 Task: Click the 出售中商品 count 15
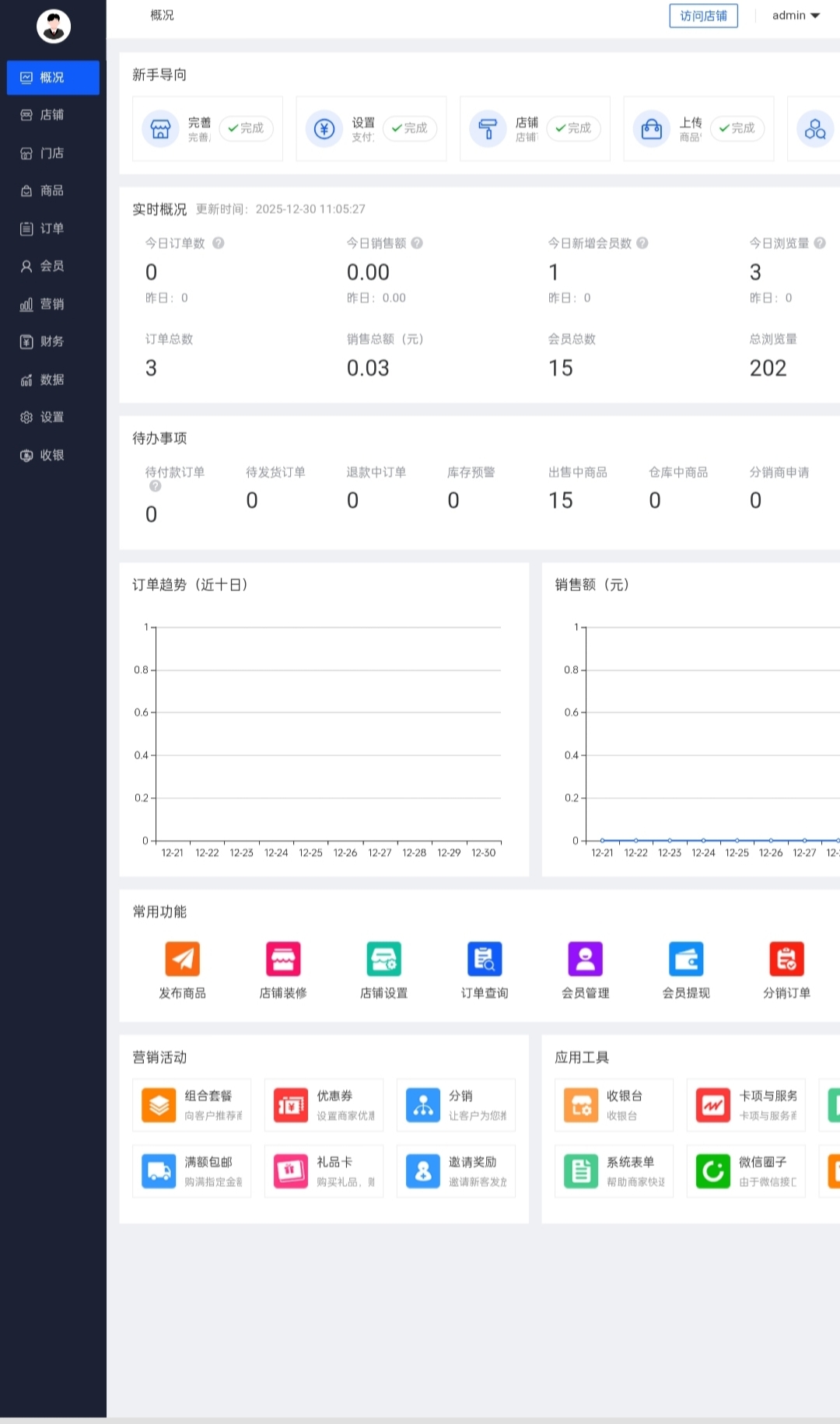coord(561,500)
